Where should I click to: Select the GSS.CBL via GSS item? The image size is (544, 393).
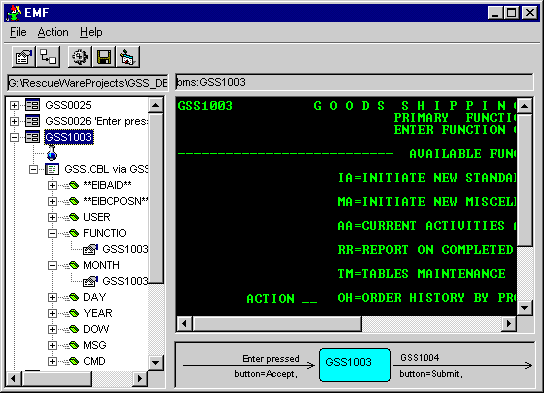click(106, 169)
